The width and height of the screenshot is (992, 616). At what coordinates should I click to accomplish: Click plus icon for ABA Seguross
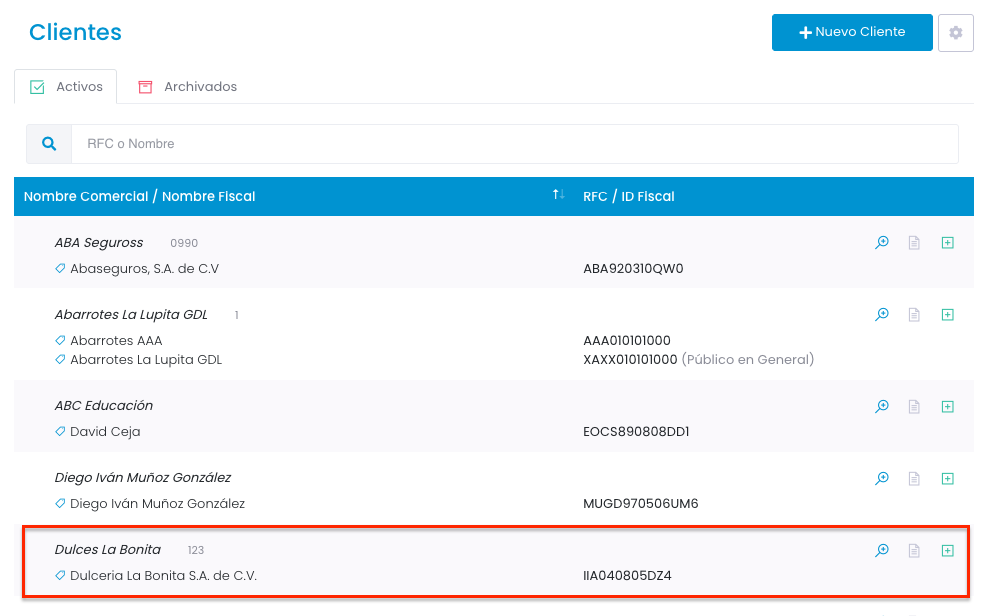(947, 242)
